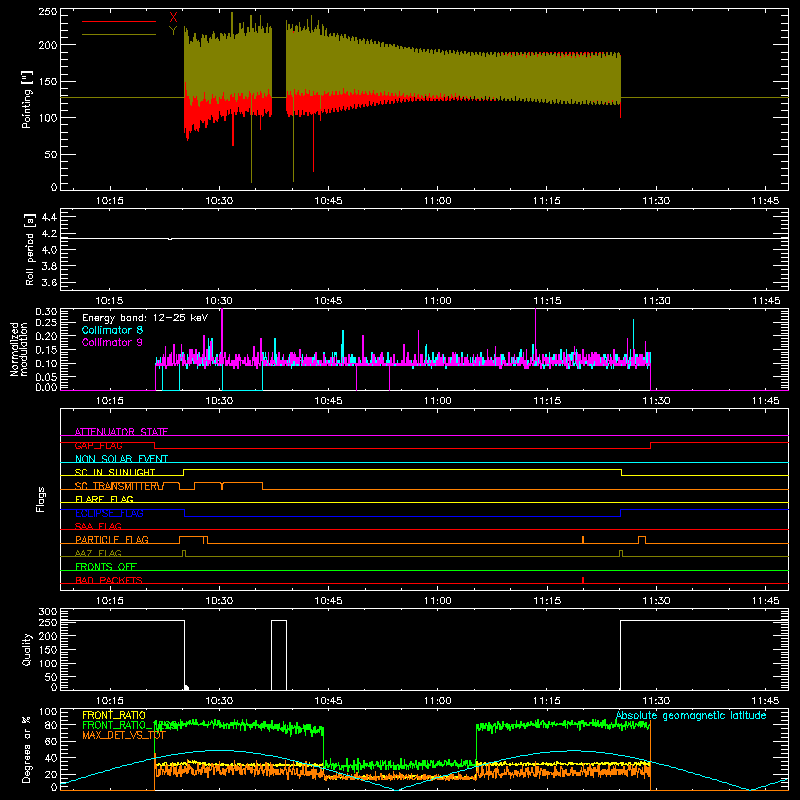Click the PARTICLE_FLAG pulse near 11:28
This screenshot has height=800, width=800.
point(642,540)
